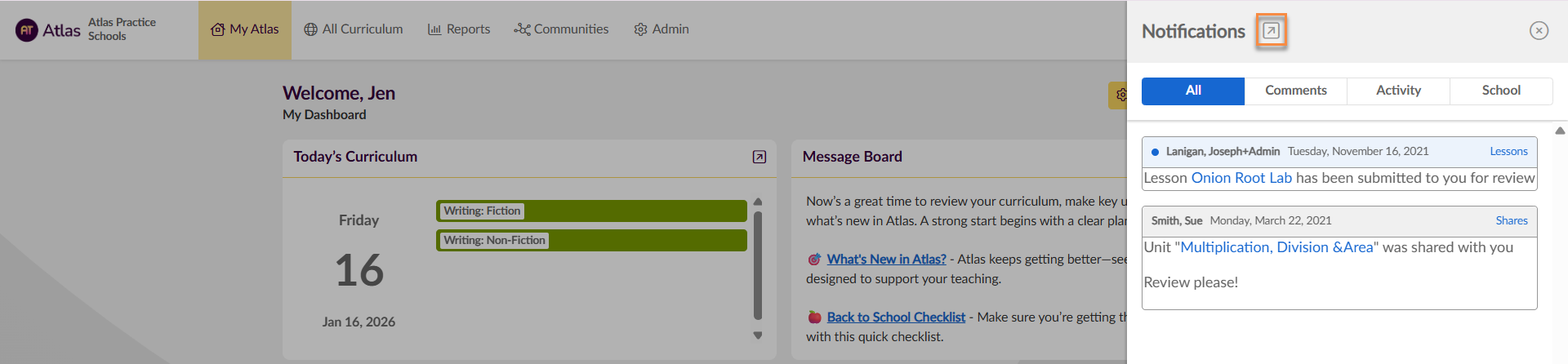This screenshot has width=1568, height=364.
Task: Open notifications in full page view icon
Action: pos(1271,31)
